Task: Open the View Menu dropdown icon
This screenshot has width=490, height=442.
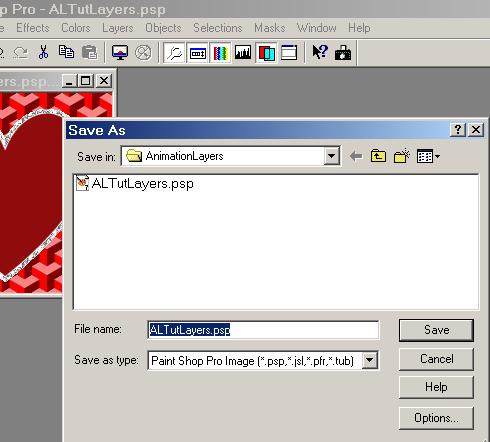Action: [x=428, y=156]
